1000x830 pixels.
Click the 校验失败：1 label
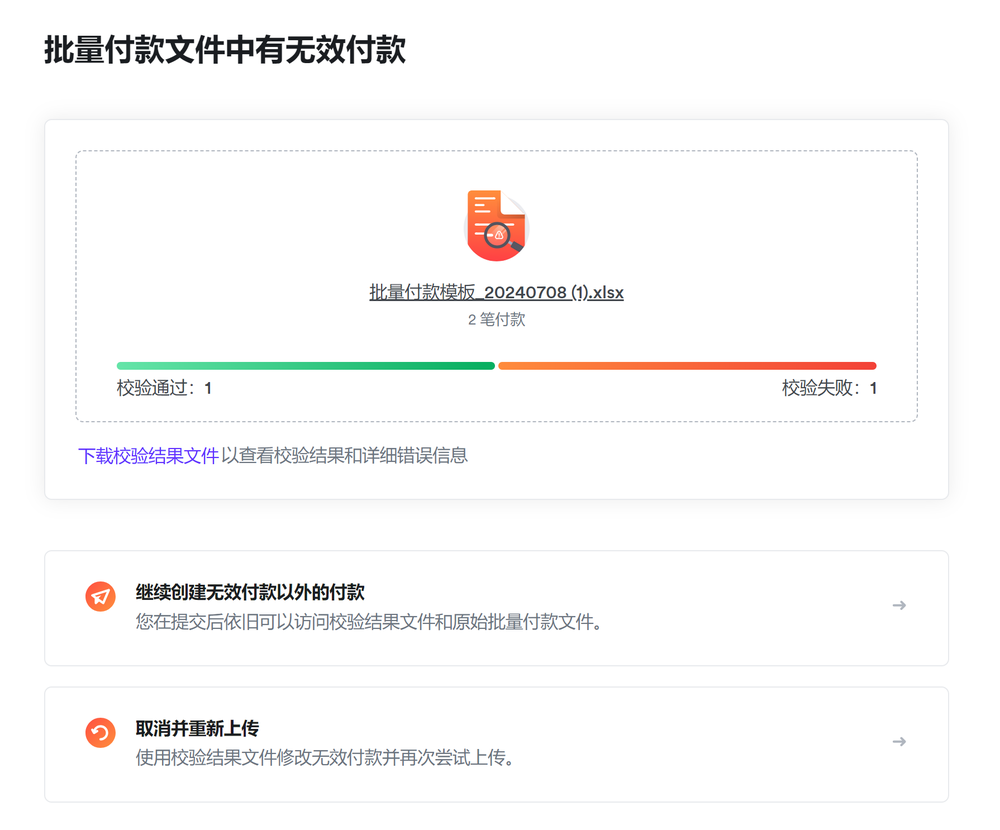829,388
